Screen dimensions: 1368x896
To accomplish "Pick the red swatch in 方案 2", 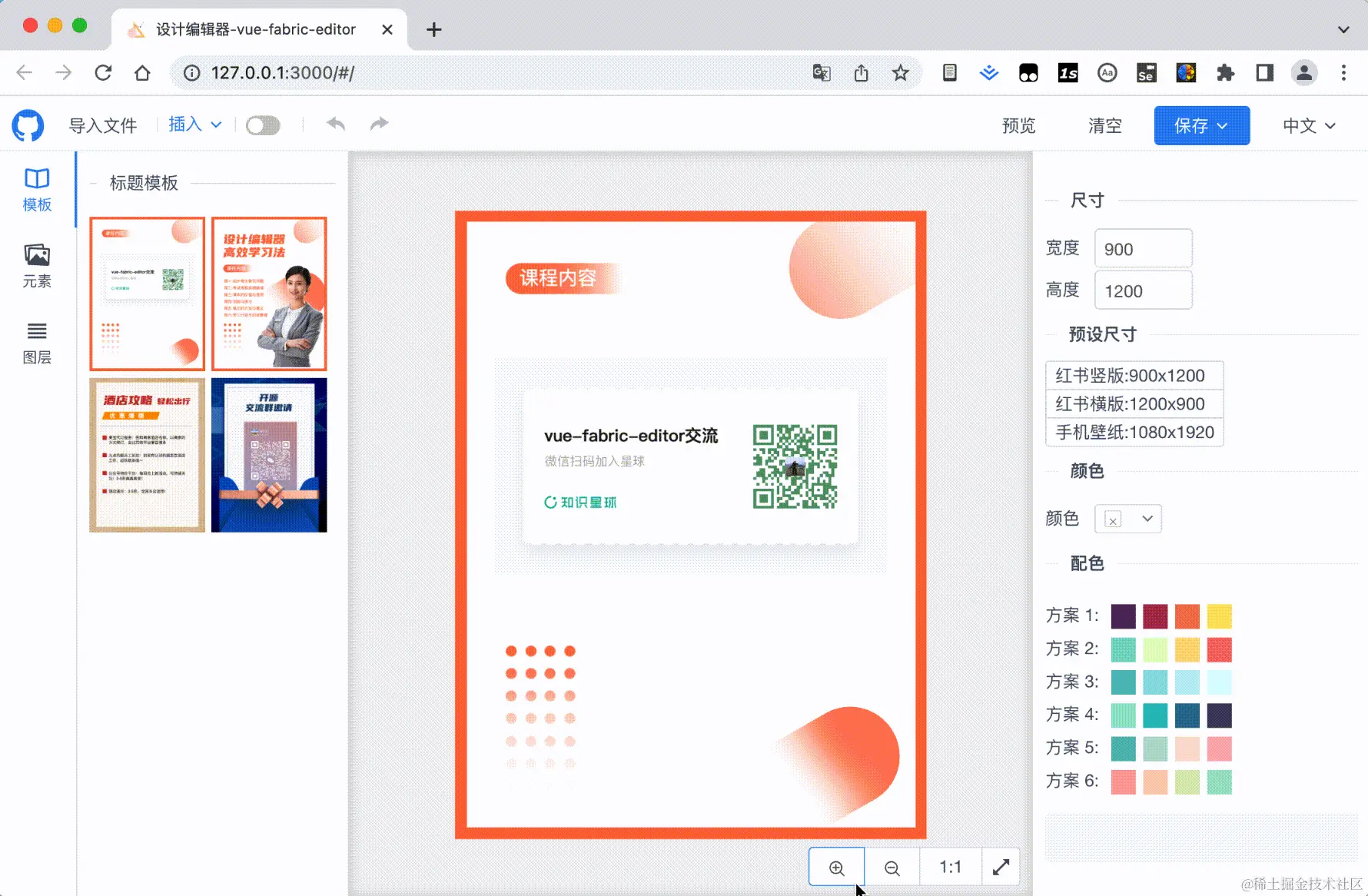I will [1219, 649].
